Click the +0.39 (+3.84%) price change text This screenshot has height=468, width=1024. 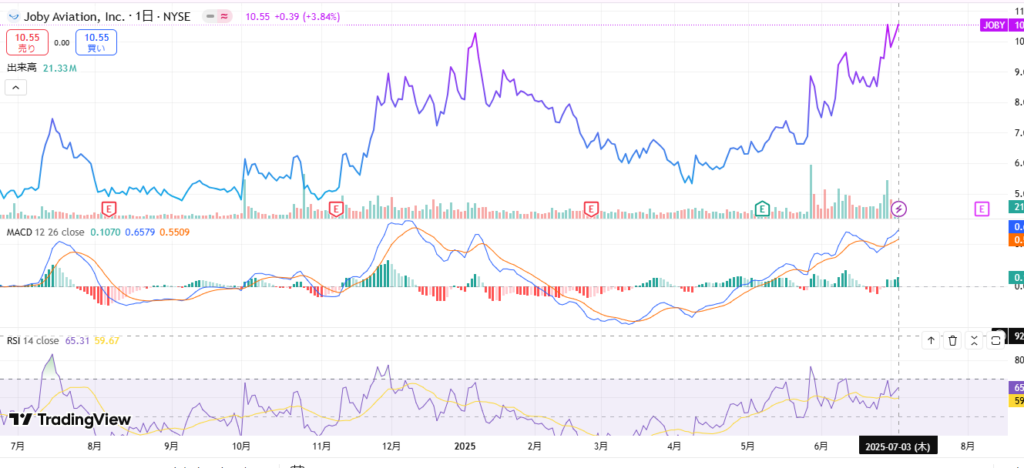pos(305,17)
